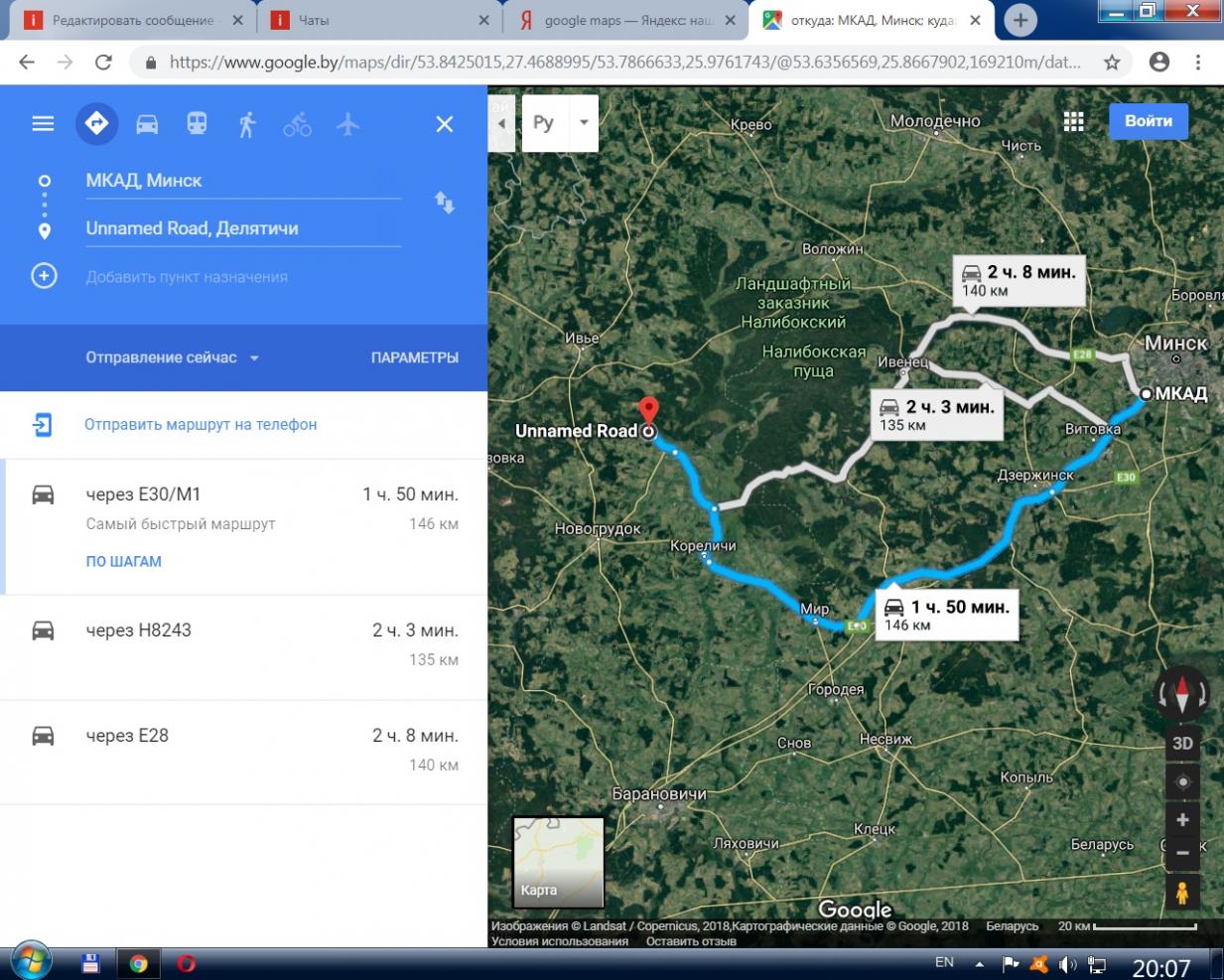Image resolution: width=1224 pixels, height=980 pixels.
Task: Drop Pegman for Street View
Action: (x=1181, y=892)
